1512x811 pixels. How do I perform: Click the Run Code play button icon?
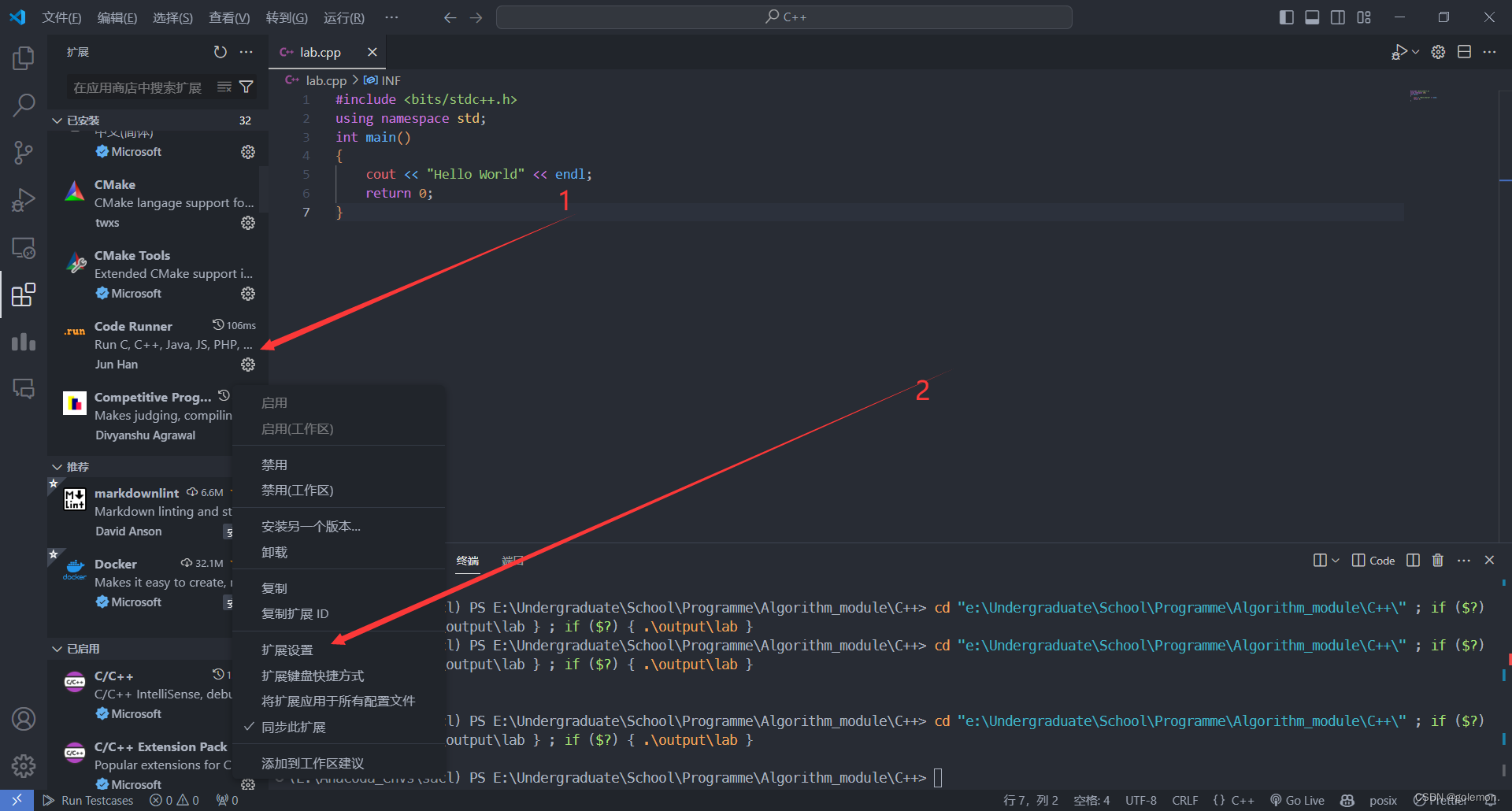[x=1400, y=51]
